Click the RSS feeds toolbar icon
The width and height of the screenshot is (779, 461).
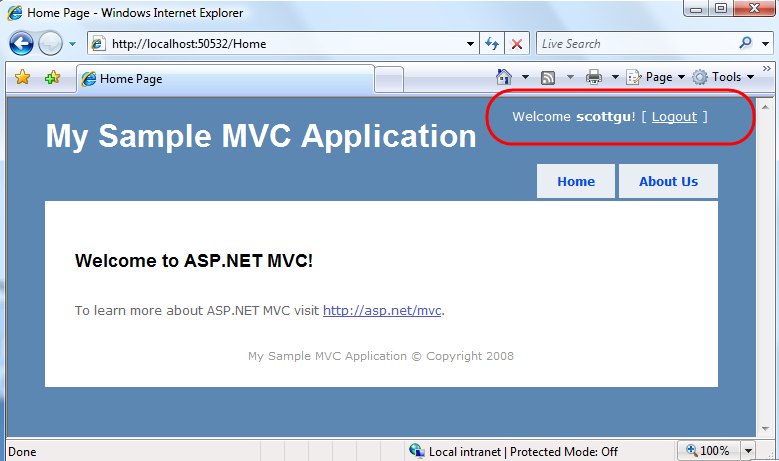[x=548, y=77]
